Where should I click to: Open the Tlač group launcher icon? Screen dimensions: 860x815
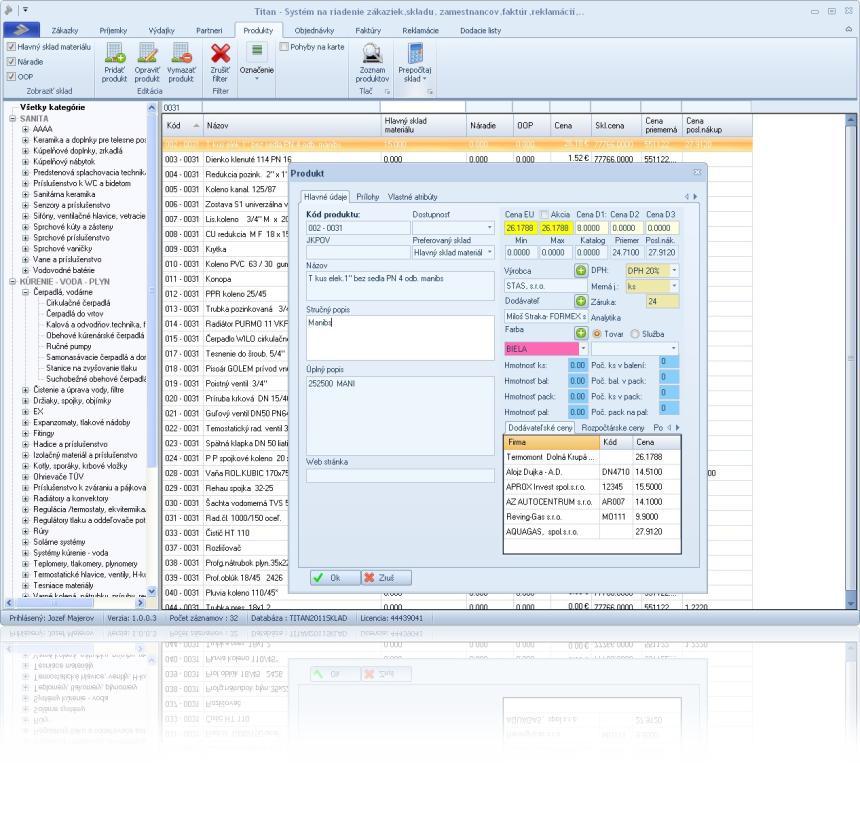(x=387, y=92)
